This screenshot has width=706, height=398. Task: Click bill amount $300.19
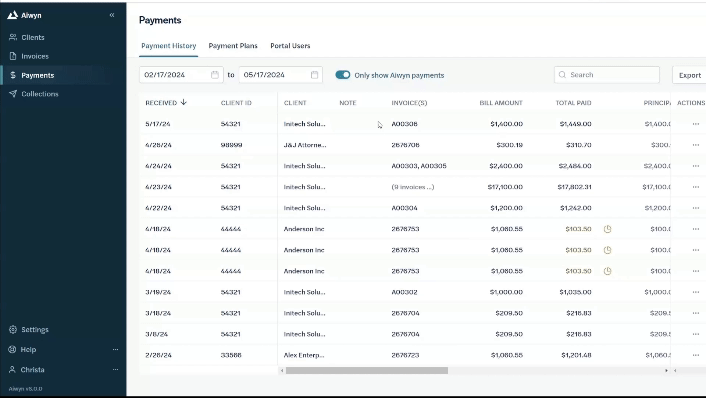509,145
